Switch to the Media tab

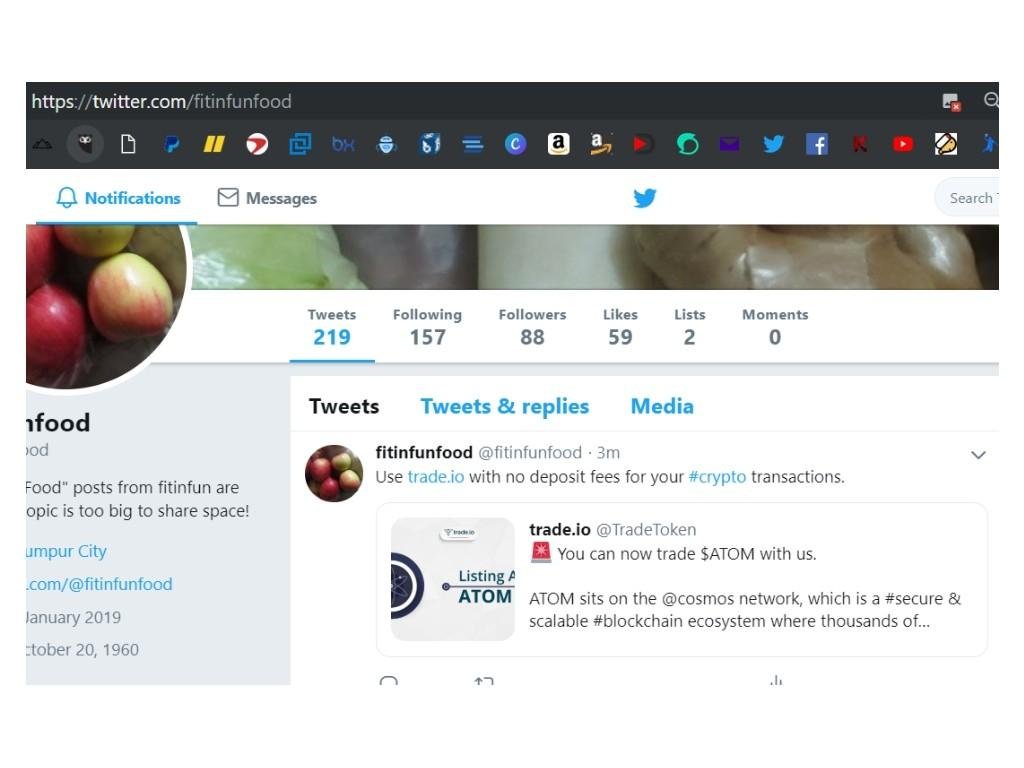click(662, 406)
